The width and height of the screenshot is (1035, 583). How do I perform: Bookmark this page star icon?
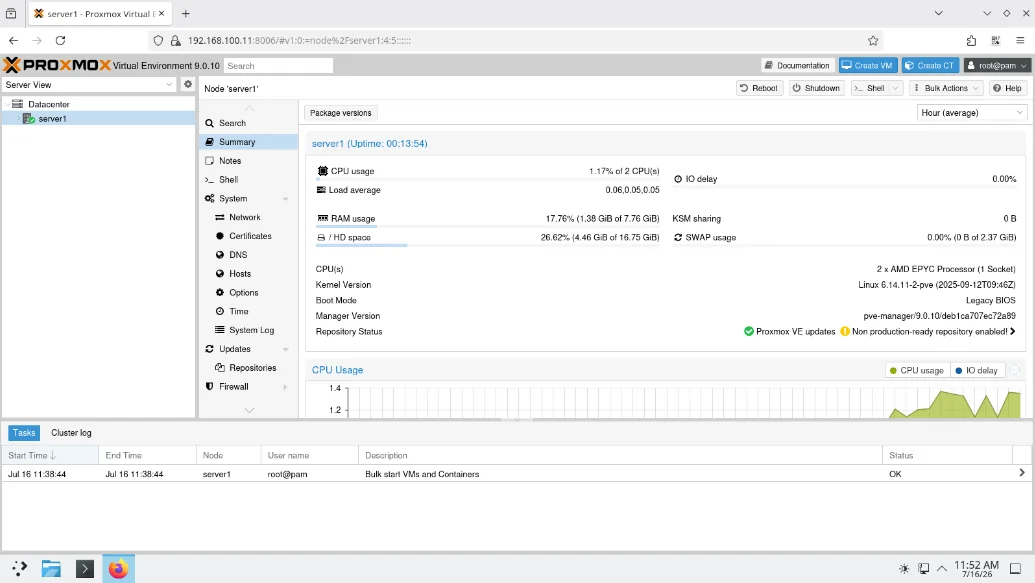pos(873,40)
